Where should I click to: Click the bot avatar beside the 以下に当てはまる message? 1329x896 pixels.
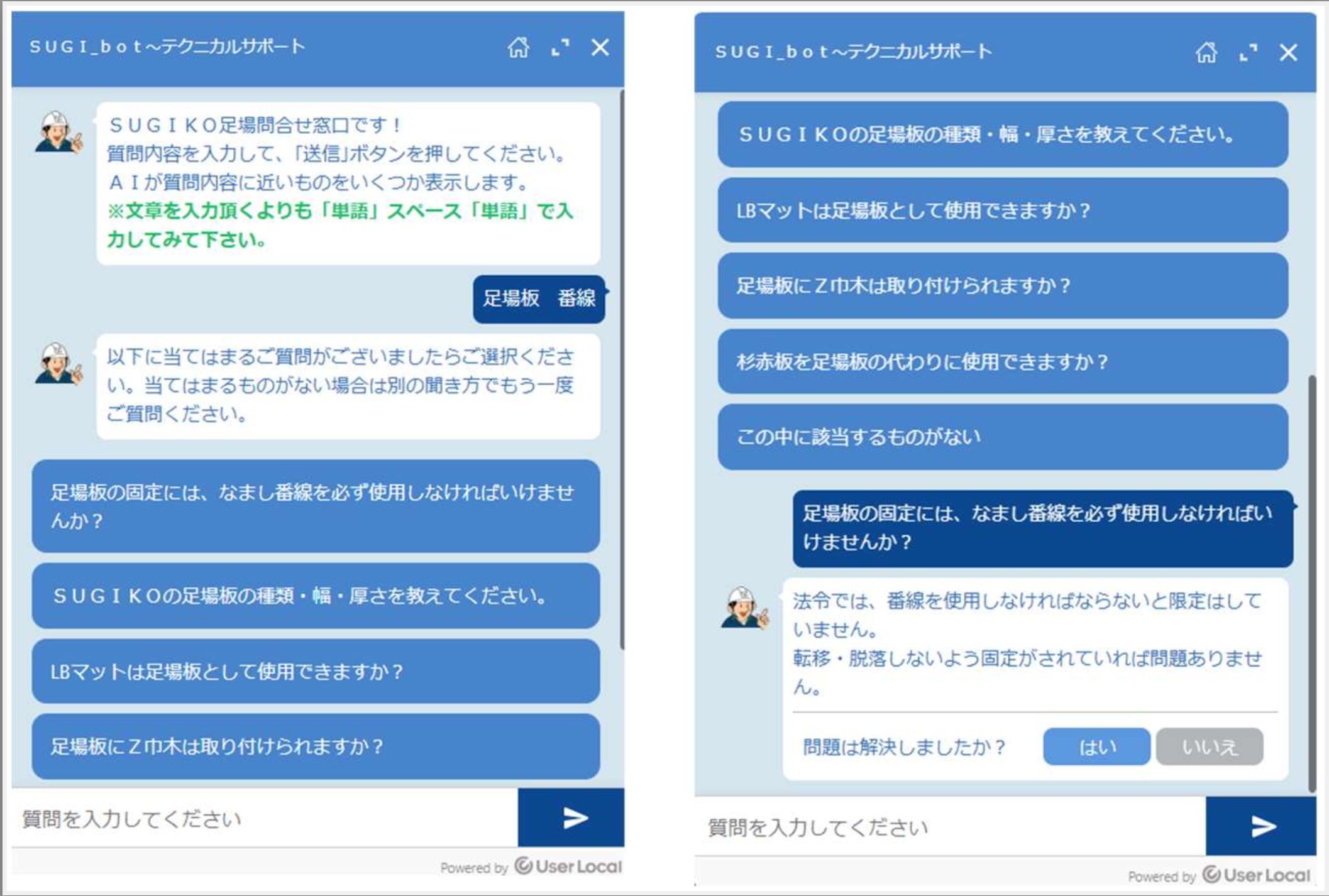(58, 363)
